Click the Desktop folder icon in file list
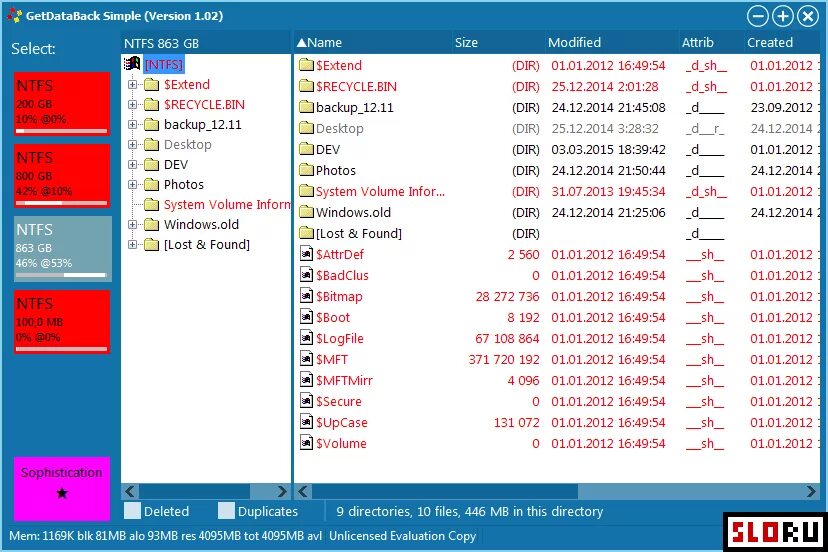Screen dimensions: 828x552 click(306, 128)
